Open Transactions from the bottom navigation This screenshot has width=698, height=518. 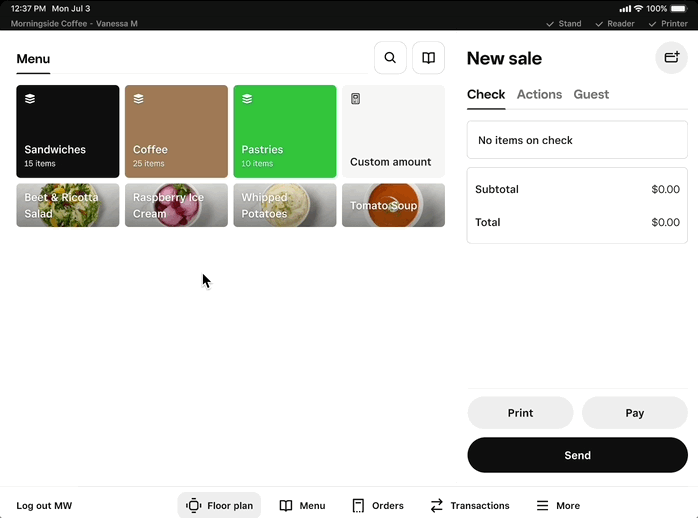click(x=469, y=506)
